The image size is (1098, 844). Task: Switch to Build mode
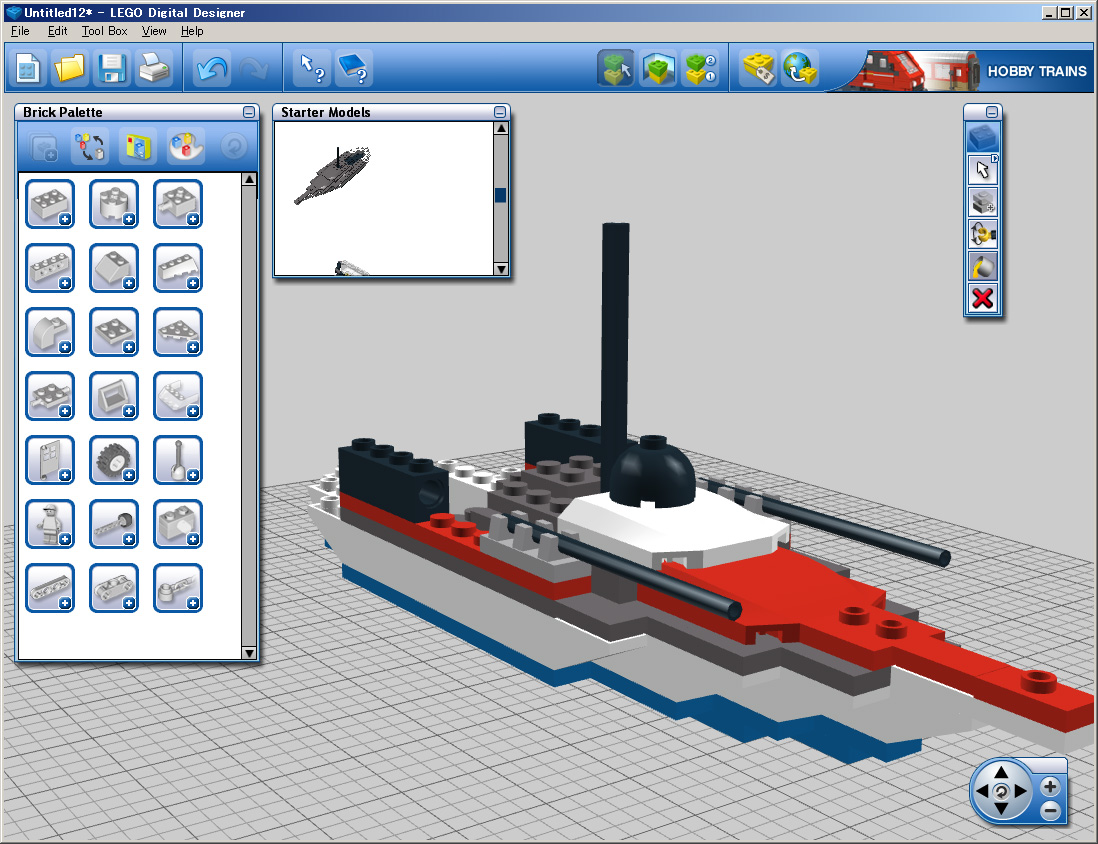pyautogui.click(x=616, y=69)
